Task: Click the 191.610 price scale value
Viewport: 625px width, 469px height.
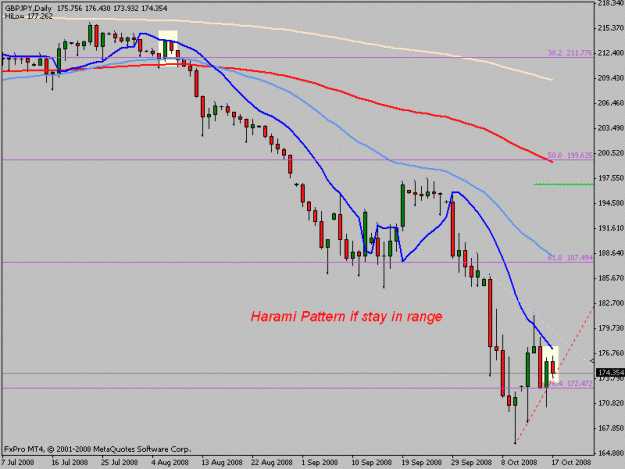Action: coord(611,228)
